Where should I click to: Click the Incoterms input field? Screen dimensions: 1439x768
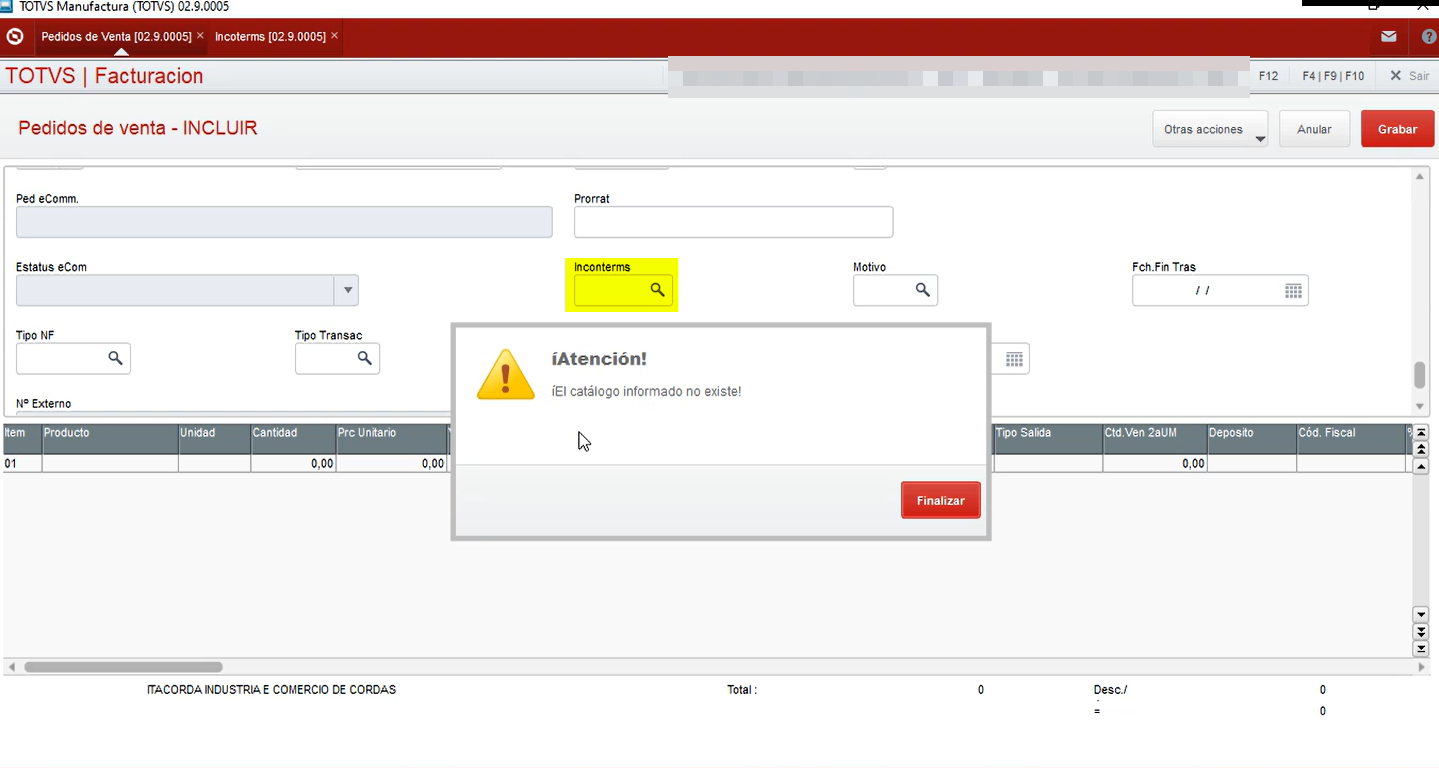pos(623,290)
